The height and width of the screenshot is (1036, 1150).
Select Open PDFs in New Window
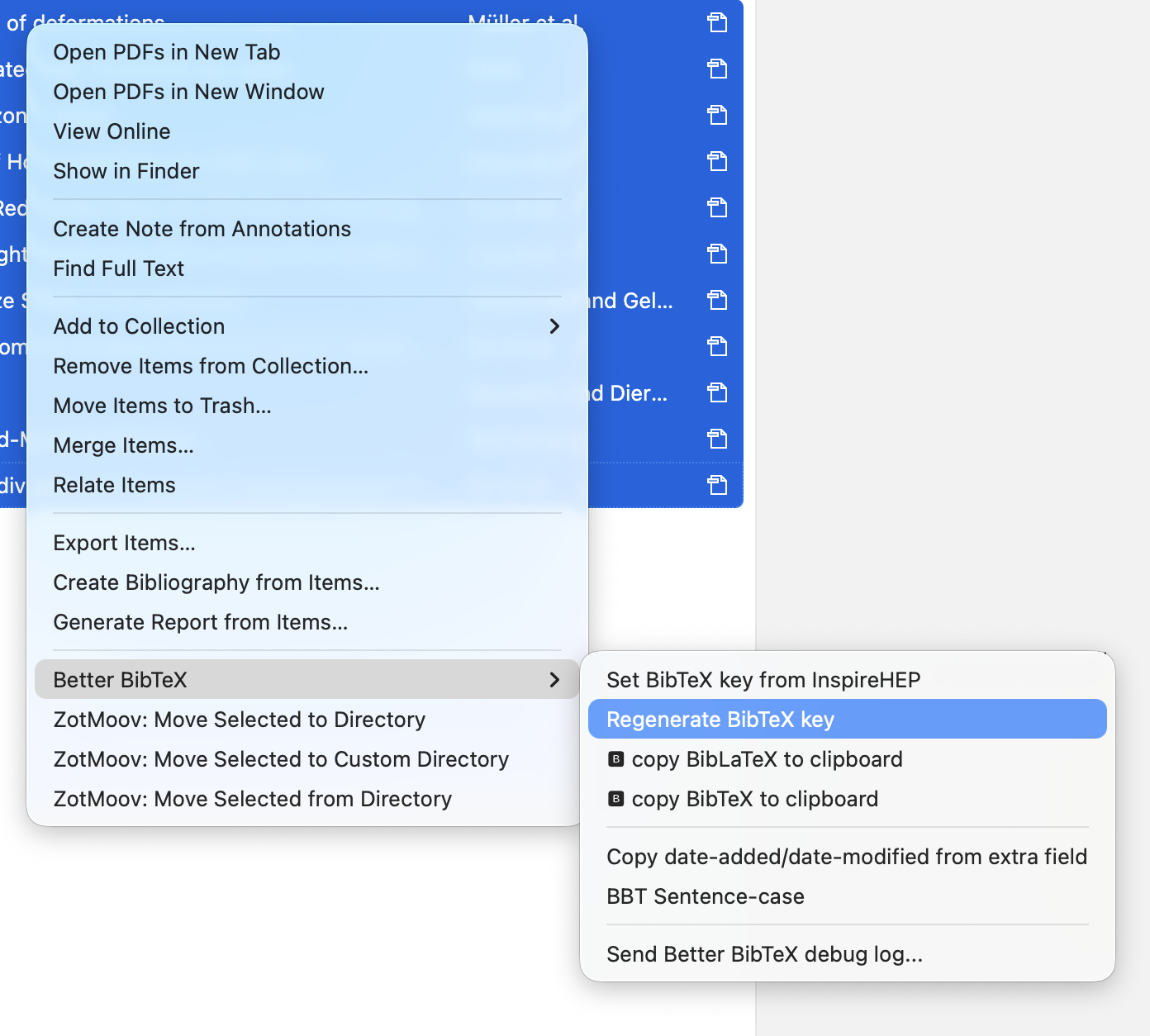coord(307,92)
